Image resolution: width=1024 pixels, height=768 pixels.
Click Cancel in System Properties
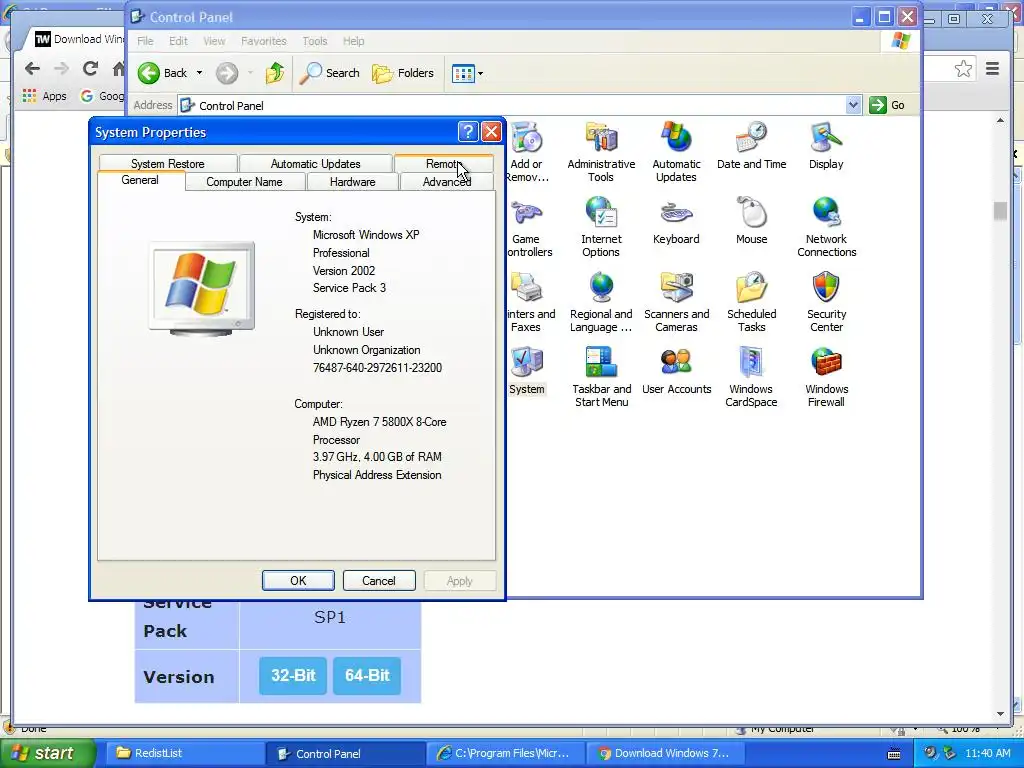[x=379, y=581]
